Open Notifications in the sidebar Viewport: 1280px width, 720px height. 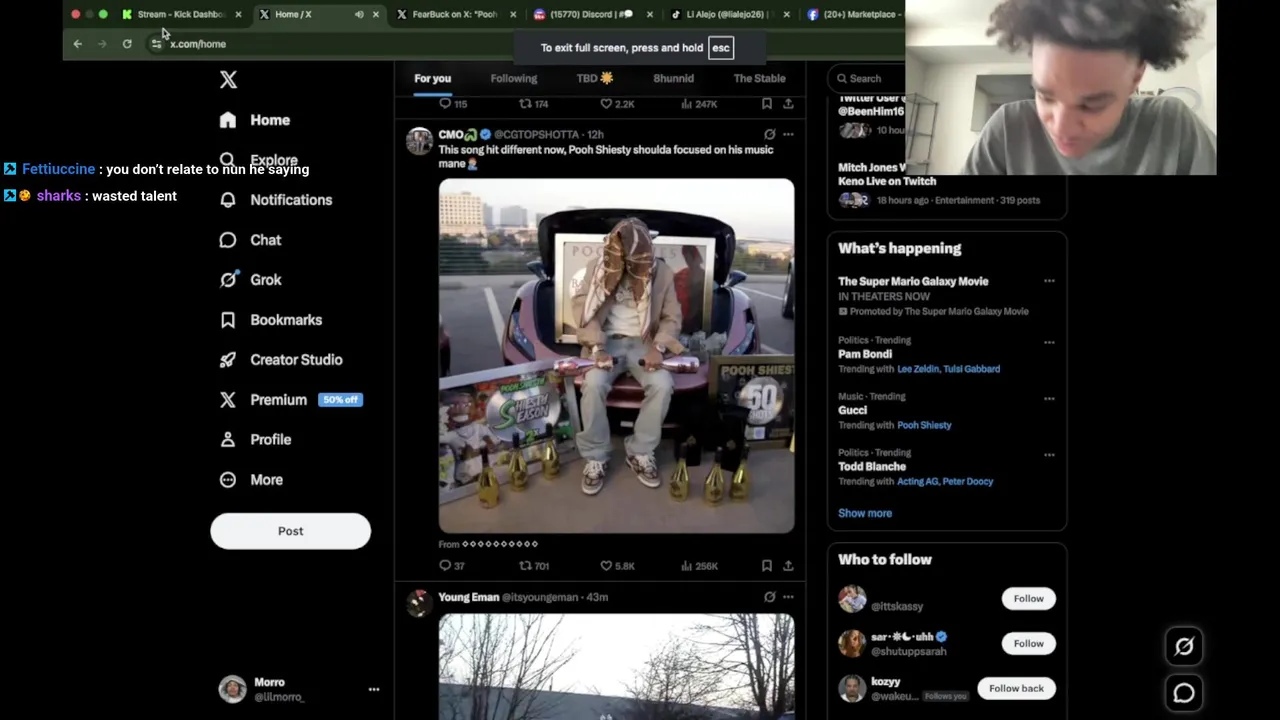276,200
